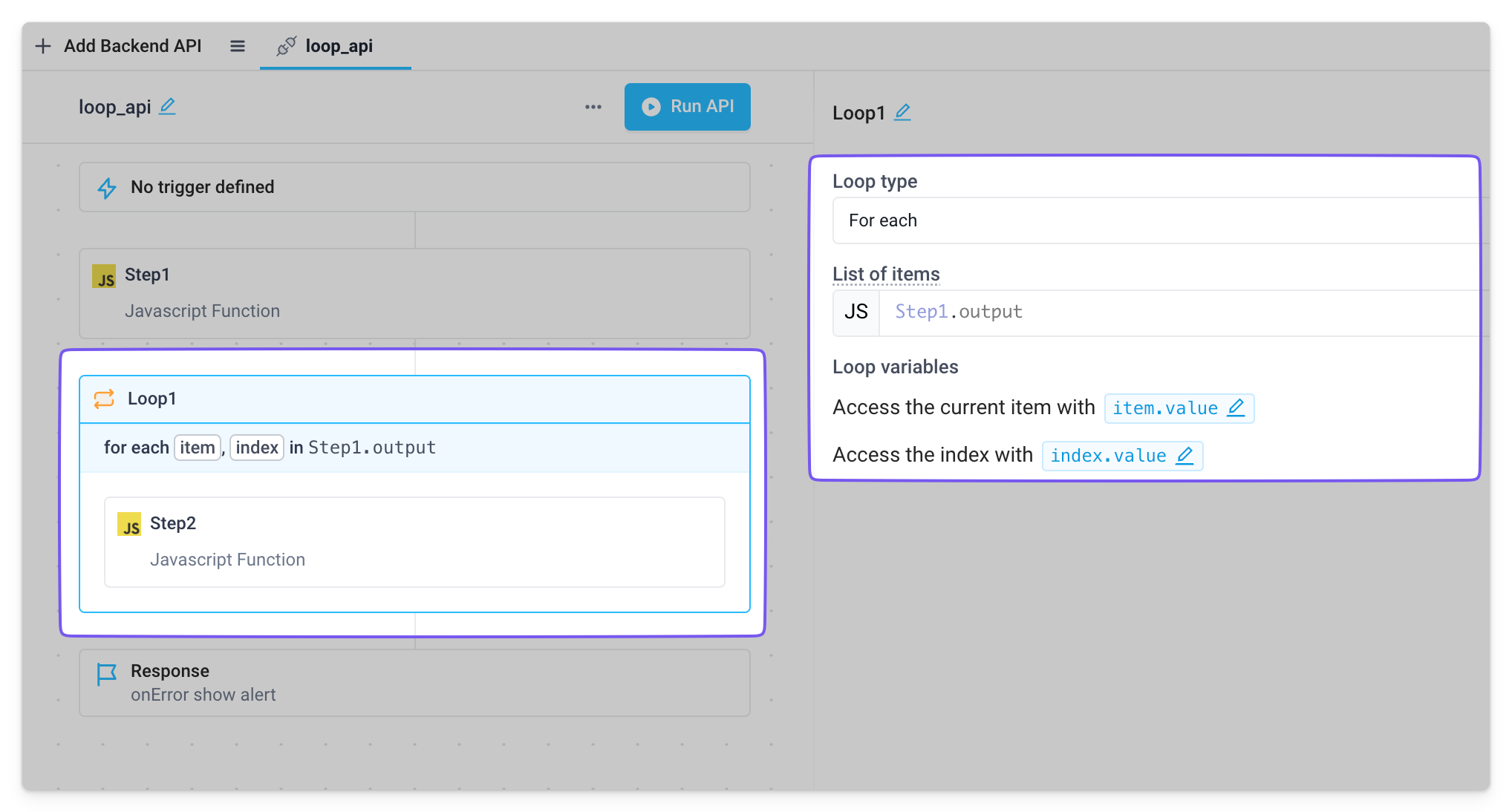Select the Step1 Javascript Function block
Image resolution: width=1512 pixels, height=812 pixels.
click(414, 293)
